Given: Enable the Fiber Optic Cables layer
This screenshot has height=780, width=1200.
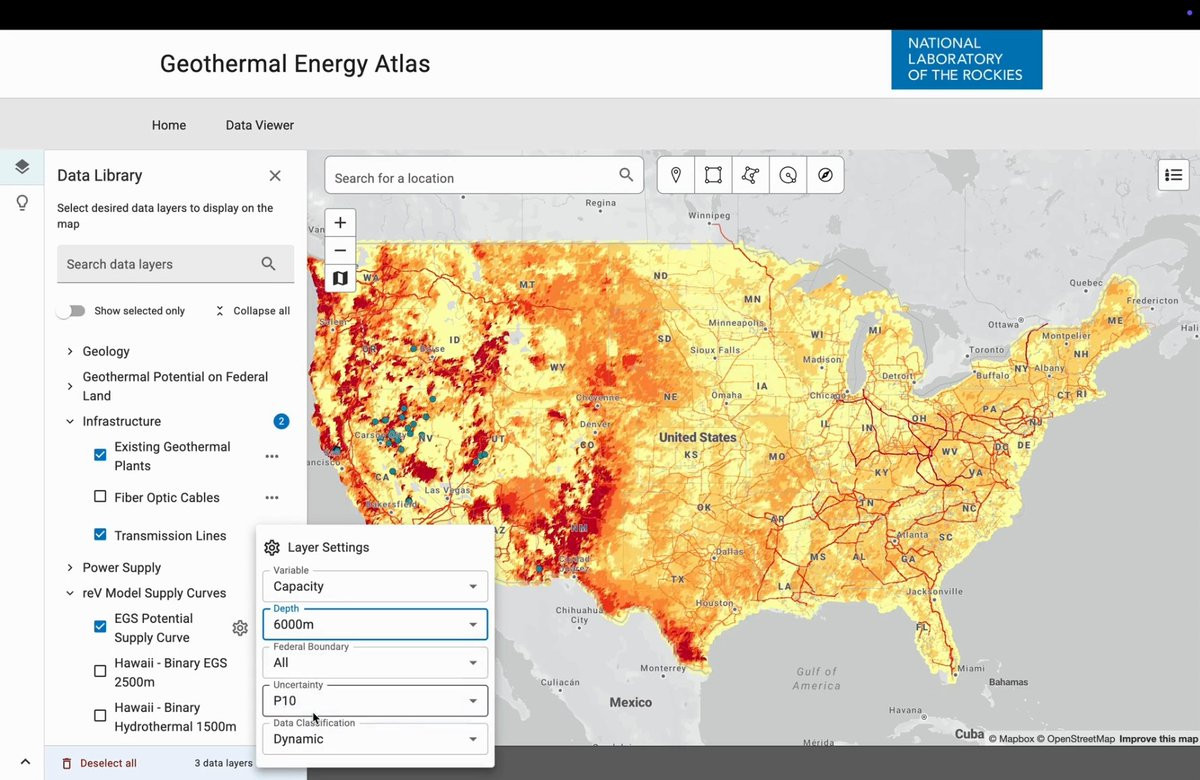Looking at the screenshot, I should click(100, 497).
